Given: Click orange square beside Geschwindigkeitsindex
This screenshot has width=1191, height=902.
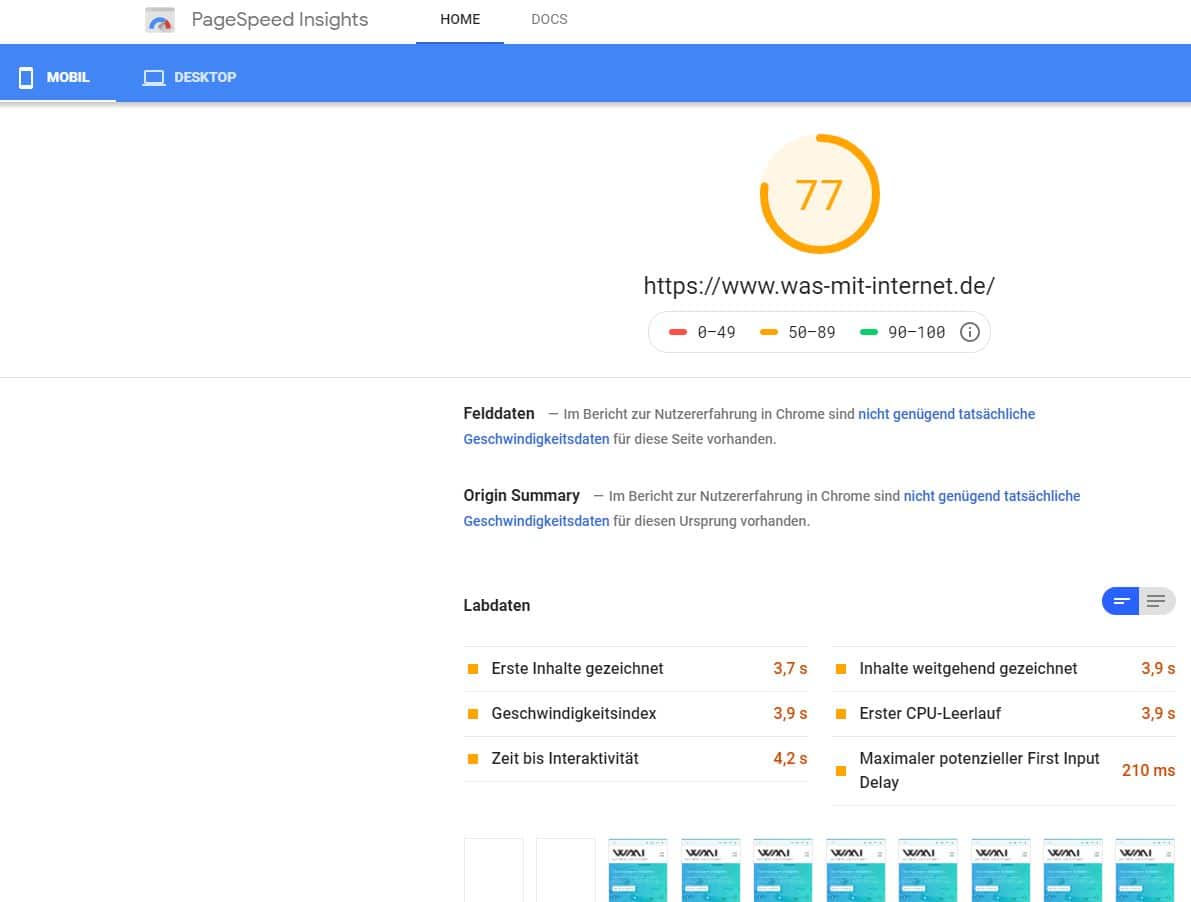Looking at the screenshot, I should (x=472, y=714).
